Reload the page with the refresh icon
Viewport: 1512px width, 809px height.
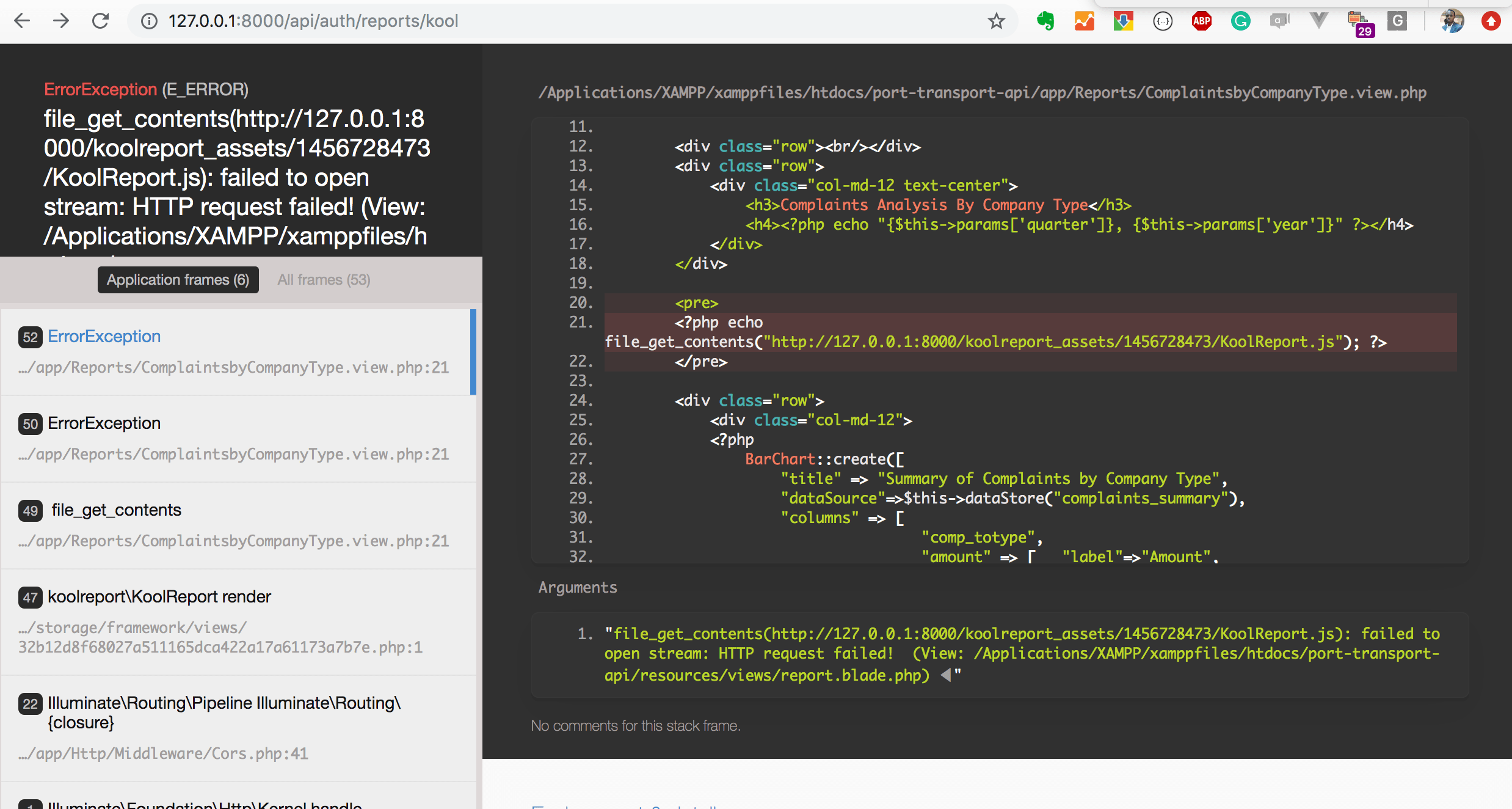[100, 21]
